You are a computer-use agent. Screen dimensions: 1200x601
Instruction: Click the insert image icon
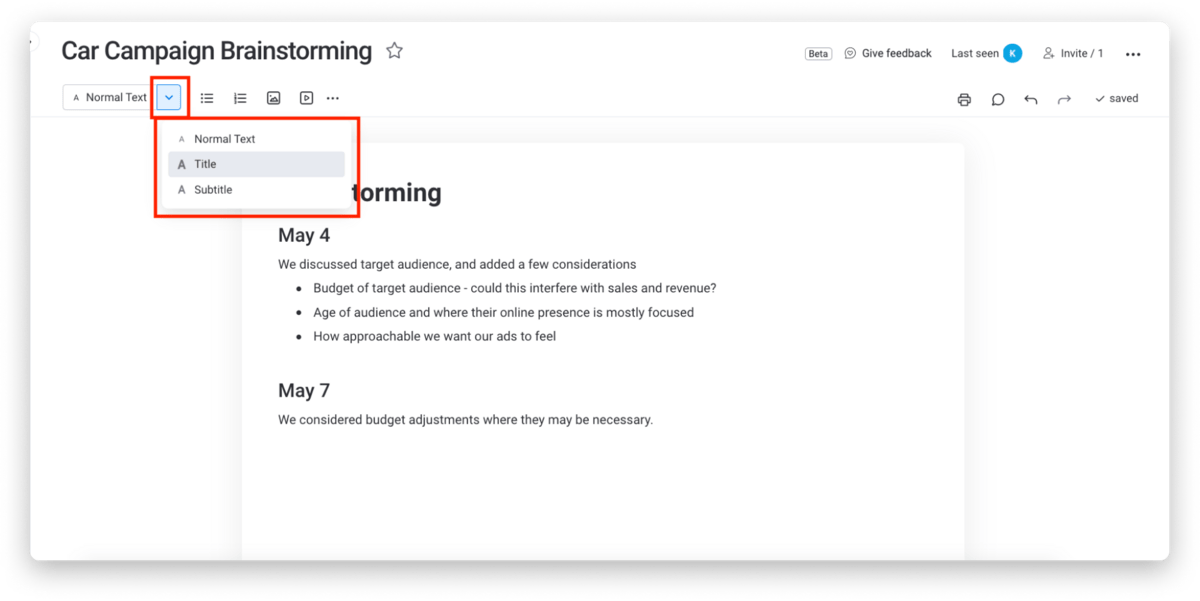[x=273, y=98]
